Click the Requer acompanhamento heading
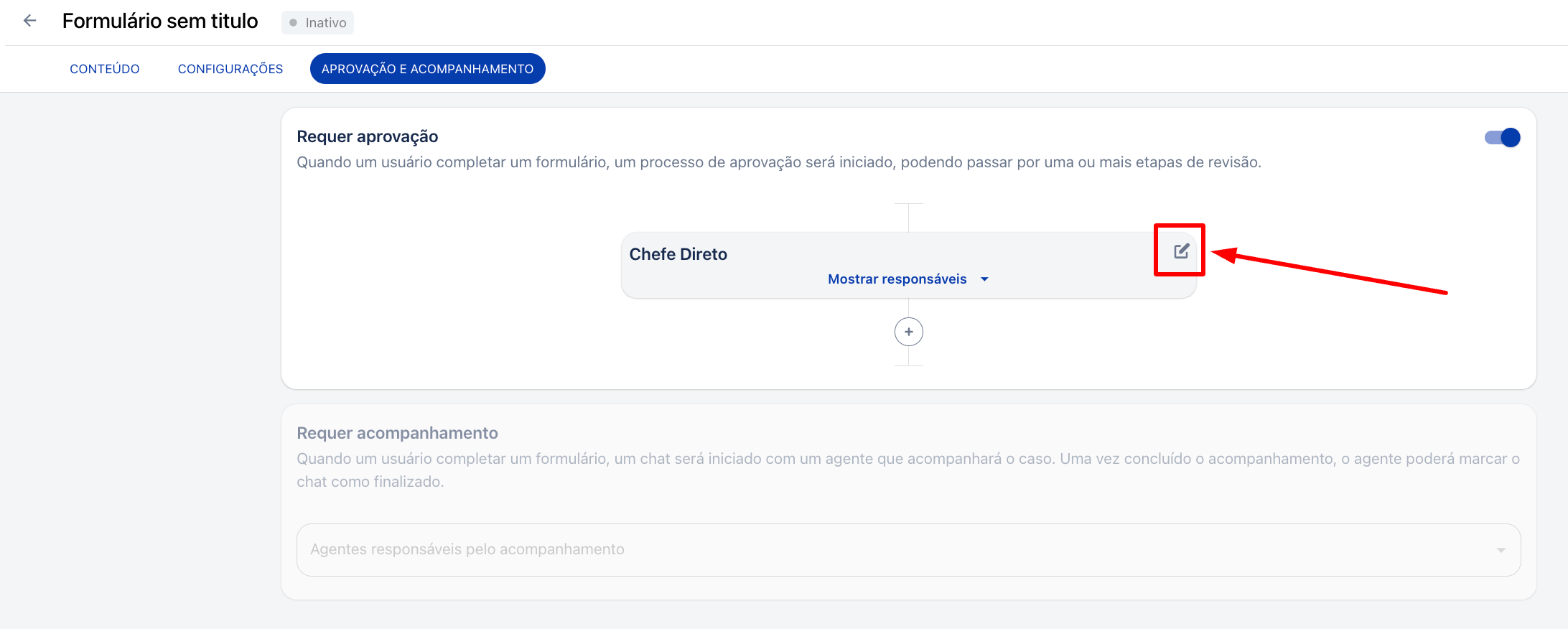Screen dimensions: 1568x629 coord(397,433)
